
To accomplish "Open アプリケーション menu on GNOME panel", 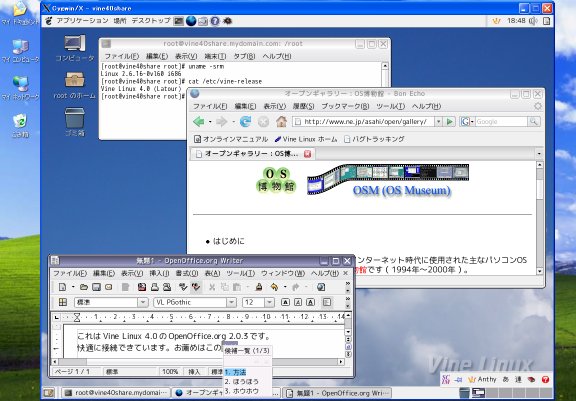I will click(x=82, y=21).
